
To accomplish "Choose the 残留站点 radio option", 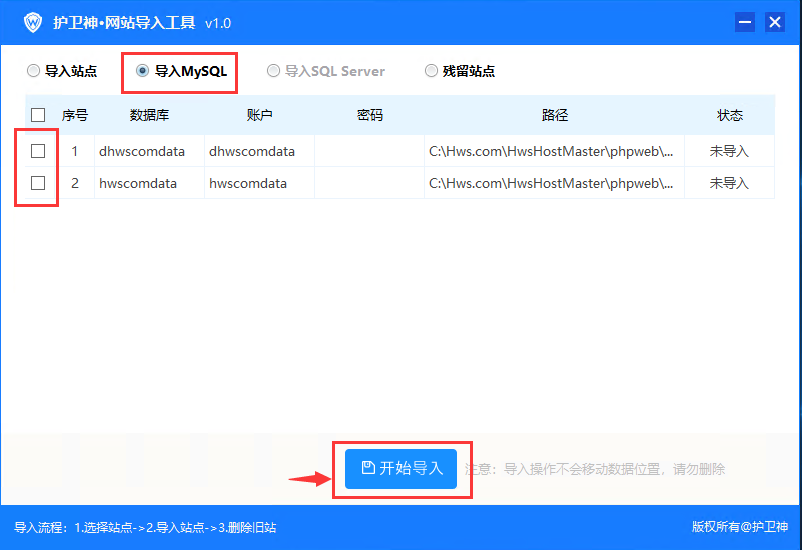I will pyautogui.click(x=432, y=71).
